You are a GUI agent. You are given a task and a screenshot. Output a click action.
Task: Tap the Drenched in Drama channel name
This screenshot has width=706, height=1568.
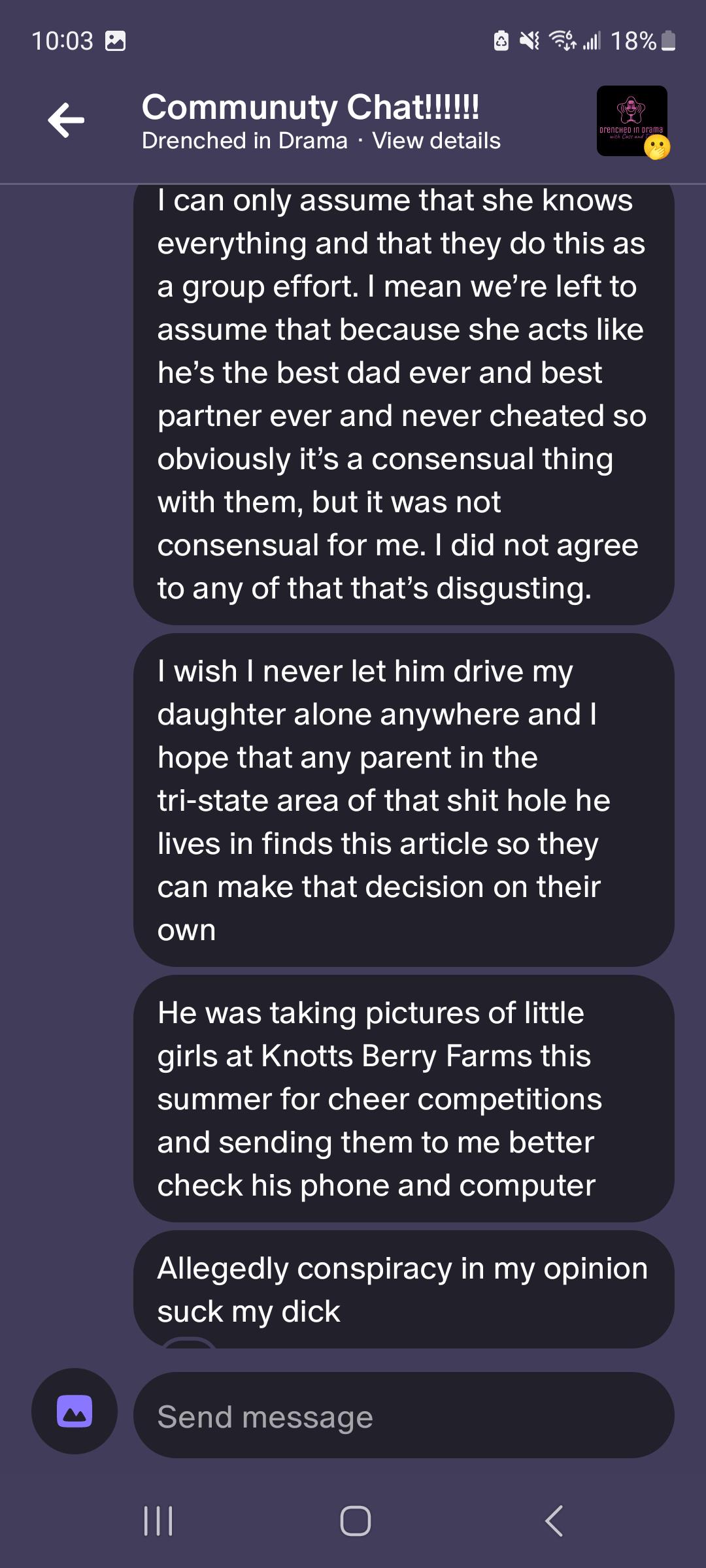click(244, 141)
